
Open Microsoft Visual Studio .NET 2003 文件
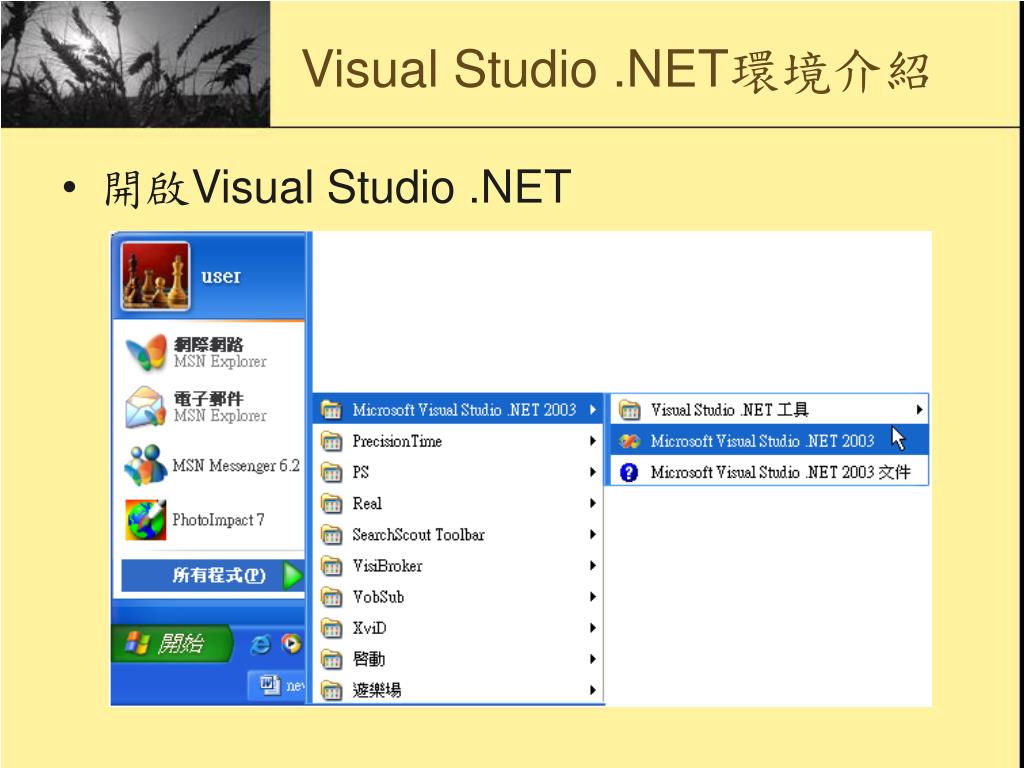(x=769, y=472)
